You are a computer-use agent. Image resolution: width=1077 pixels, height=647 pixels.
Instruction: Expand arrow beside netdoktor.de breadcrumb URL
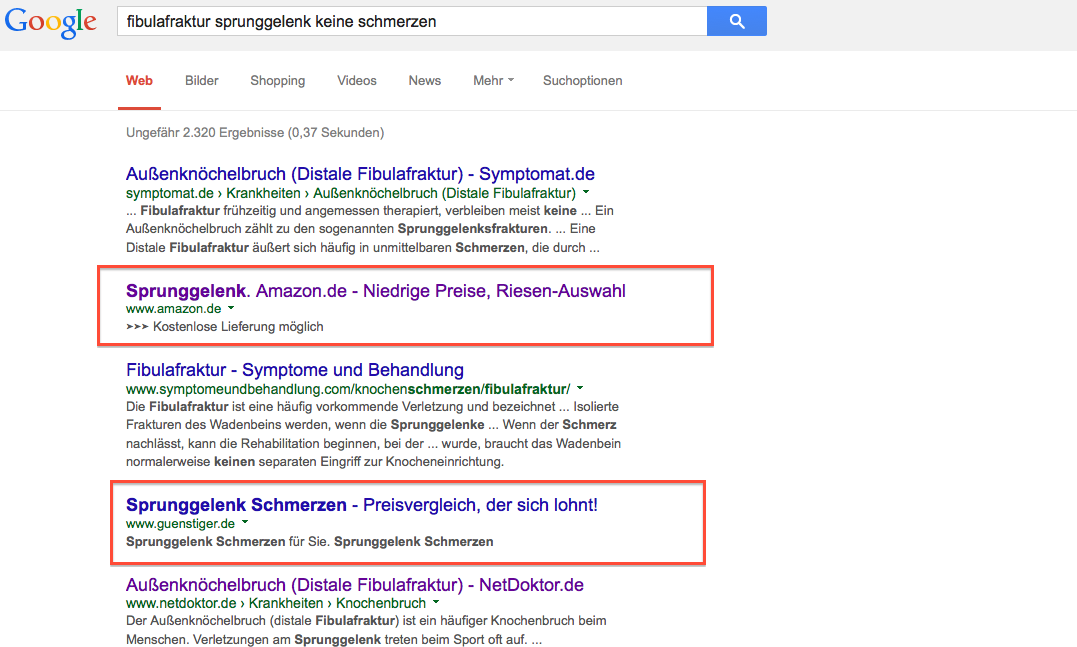(x=435, y=602)
